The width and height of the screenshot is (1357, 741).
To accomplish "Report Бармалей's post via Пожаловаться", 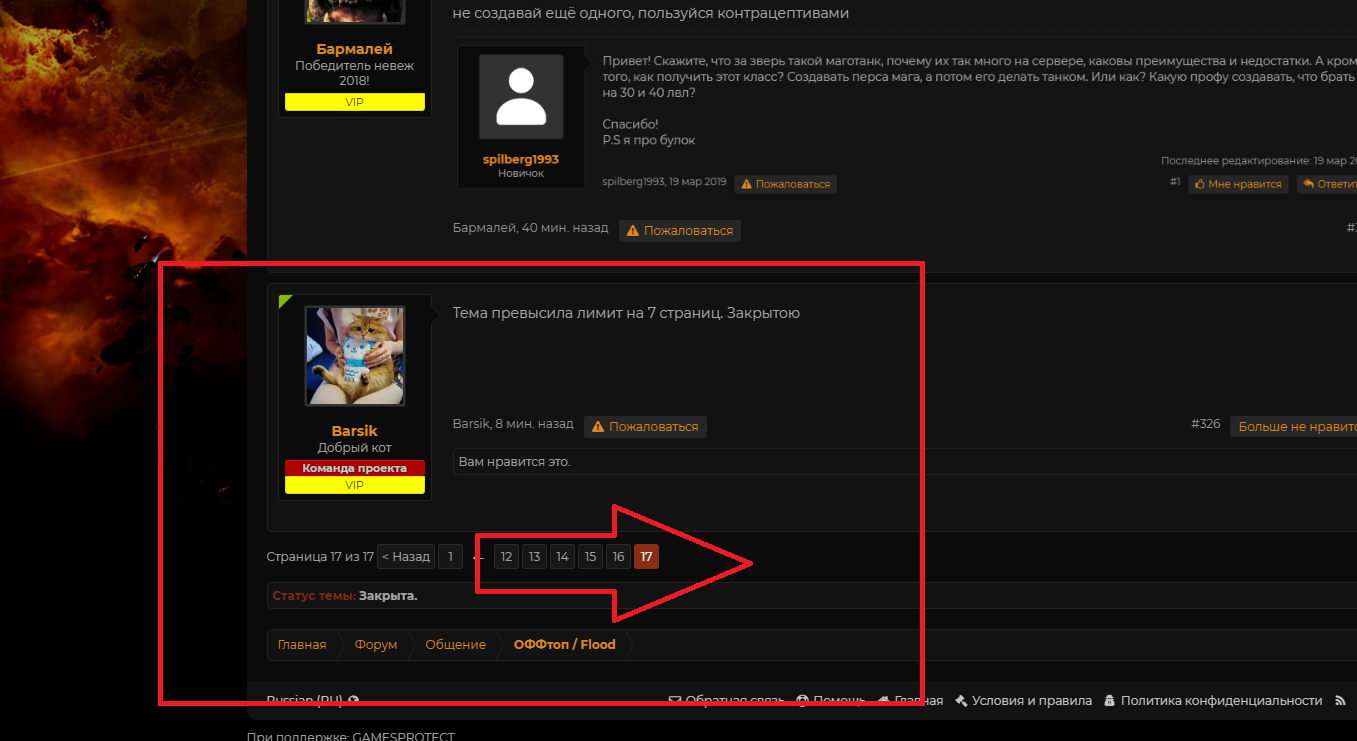I will [x=680, y=230].
